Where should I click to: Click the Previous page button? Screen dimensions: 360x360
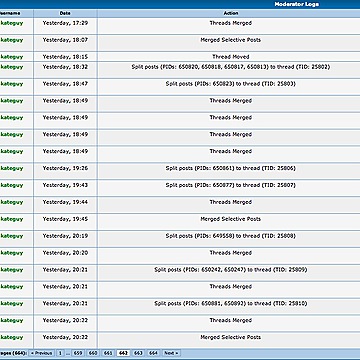[x=42, y=353]
